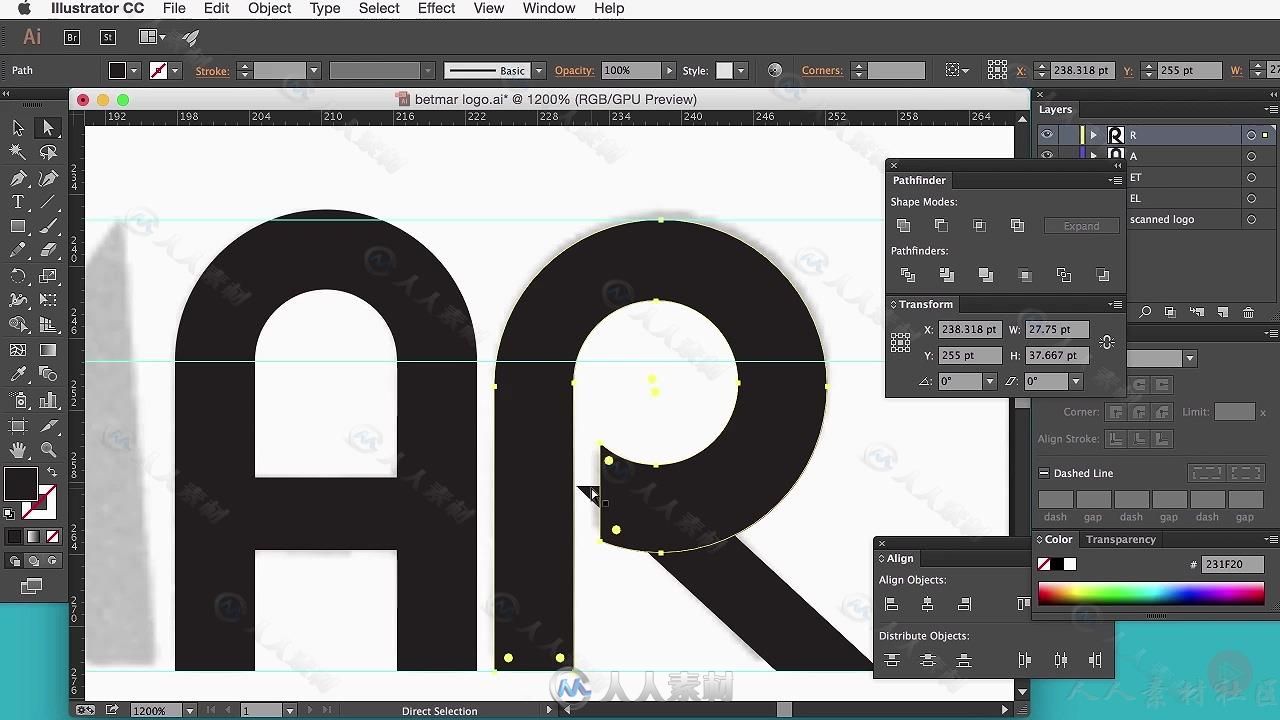This screenshot has height=720, width=1280.
Task: Open Pathfinder panel menu
Action: pos(1115,180)
